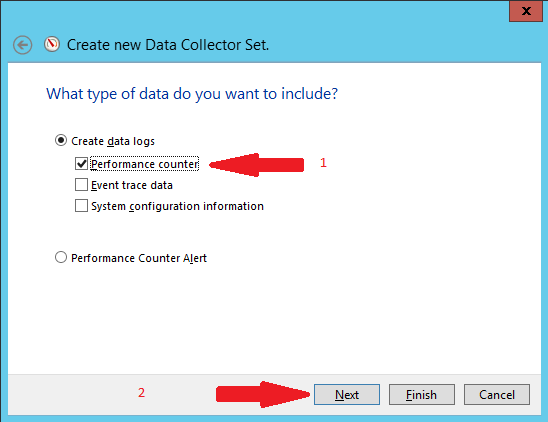Click the Performance Monitor icon in title

(x=52, y=44)
